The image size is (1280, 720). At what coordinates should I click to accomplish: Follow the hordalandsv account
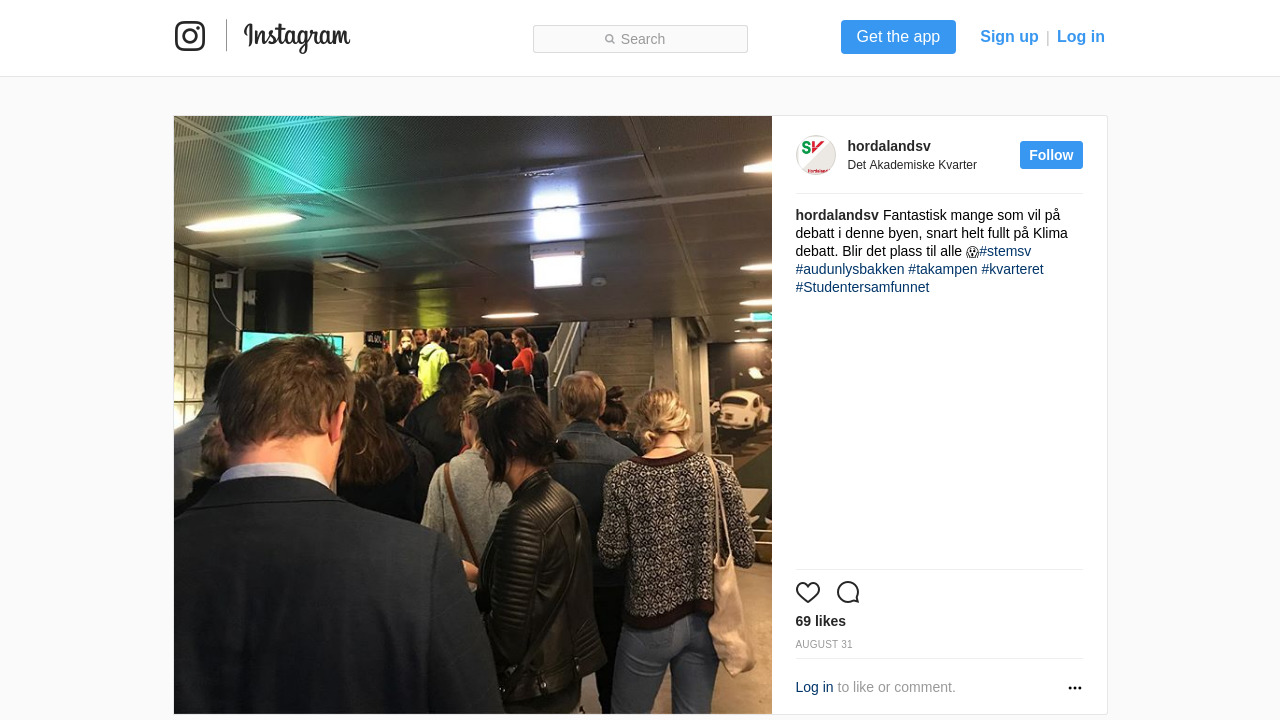[1051, 155]
